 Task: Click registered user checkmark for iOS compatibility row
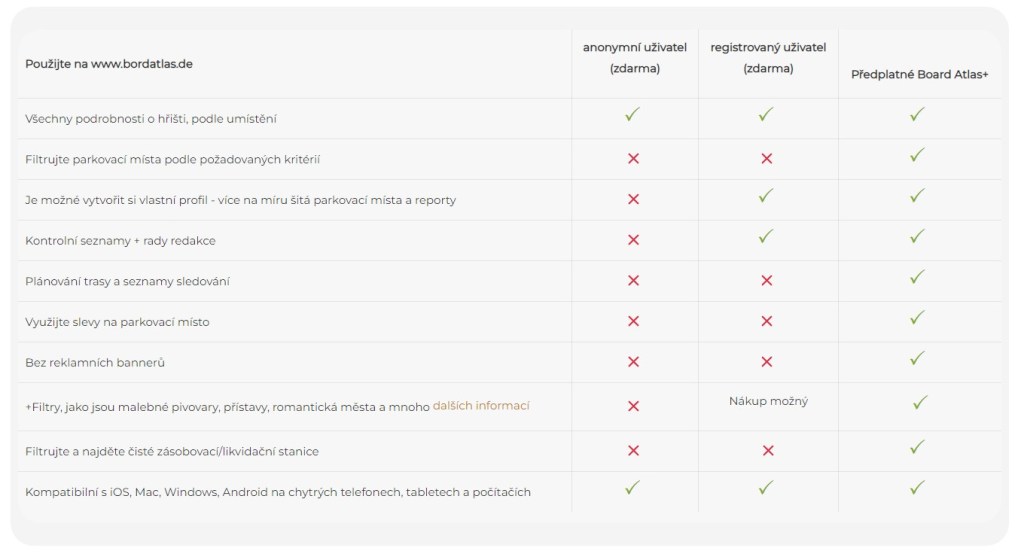pos(766,488)
